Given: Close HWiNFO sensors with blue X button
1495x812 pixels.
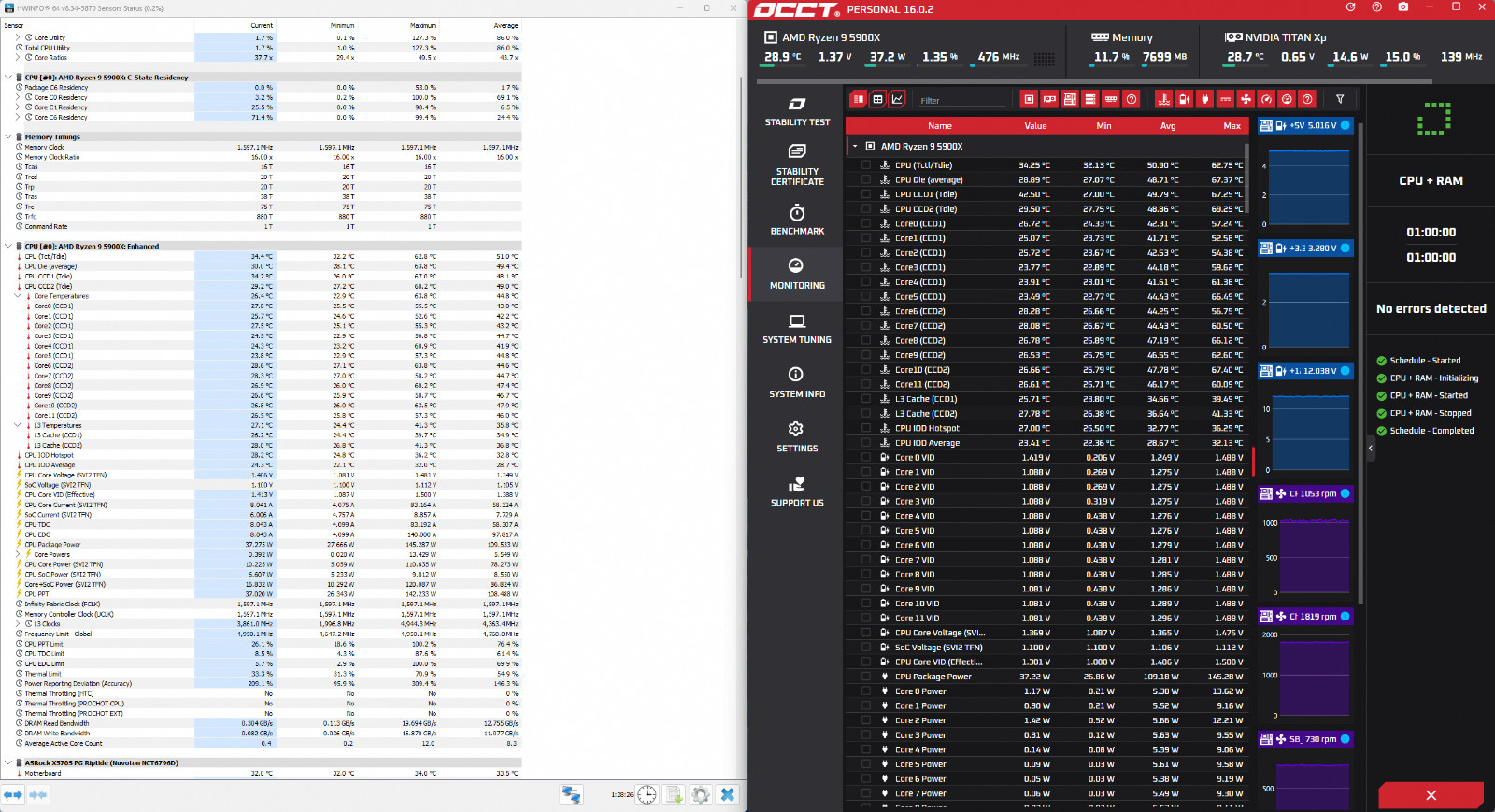Looking at the screenshot, I should [x=728, y=795].
